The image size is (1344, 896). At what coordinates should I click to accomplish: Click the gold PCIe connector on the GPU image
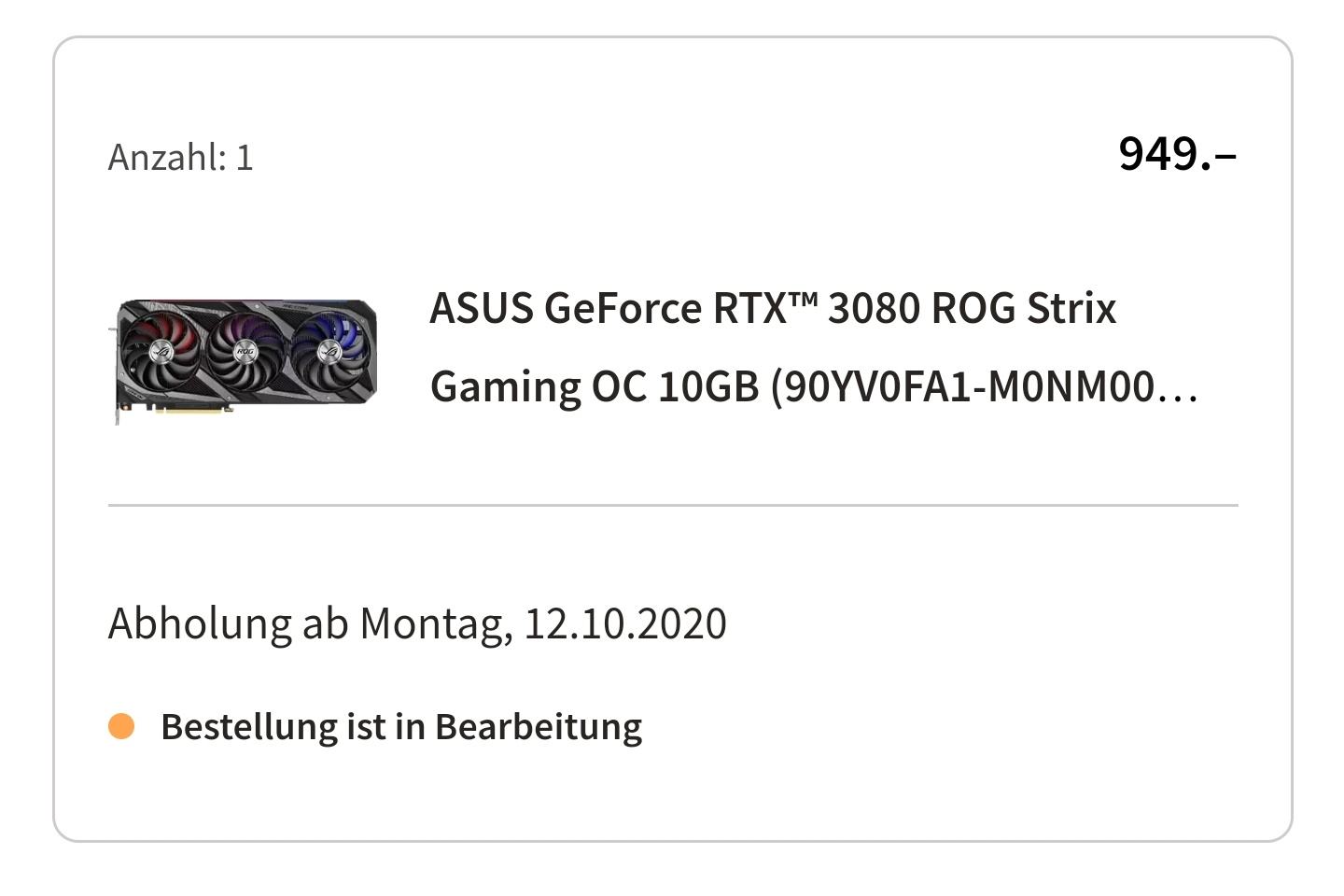click(x=192, y=409)
